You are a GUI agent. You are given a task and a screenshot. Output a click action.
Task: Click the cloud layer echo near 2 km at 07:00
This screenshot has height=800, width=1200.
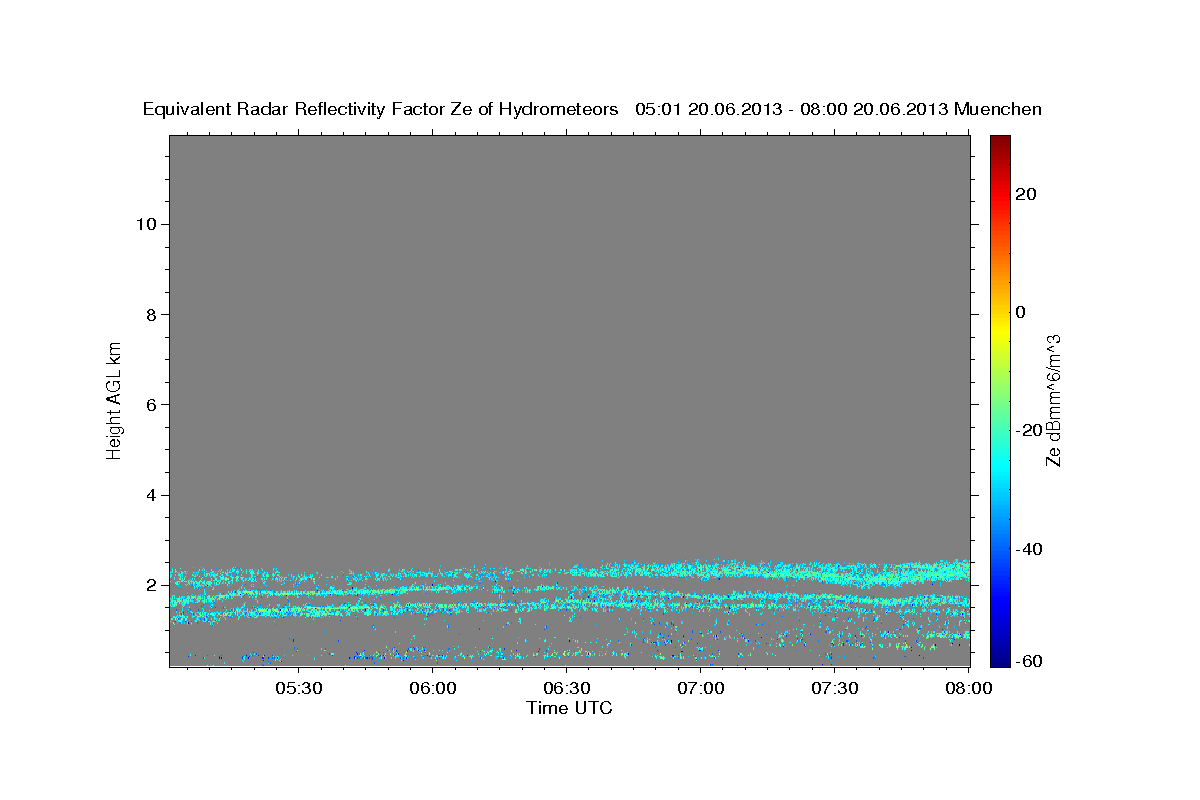(x=702, y=571)
